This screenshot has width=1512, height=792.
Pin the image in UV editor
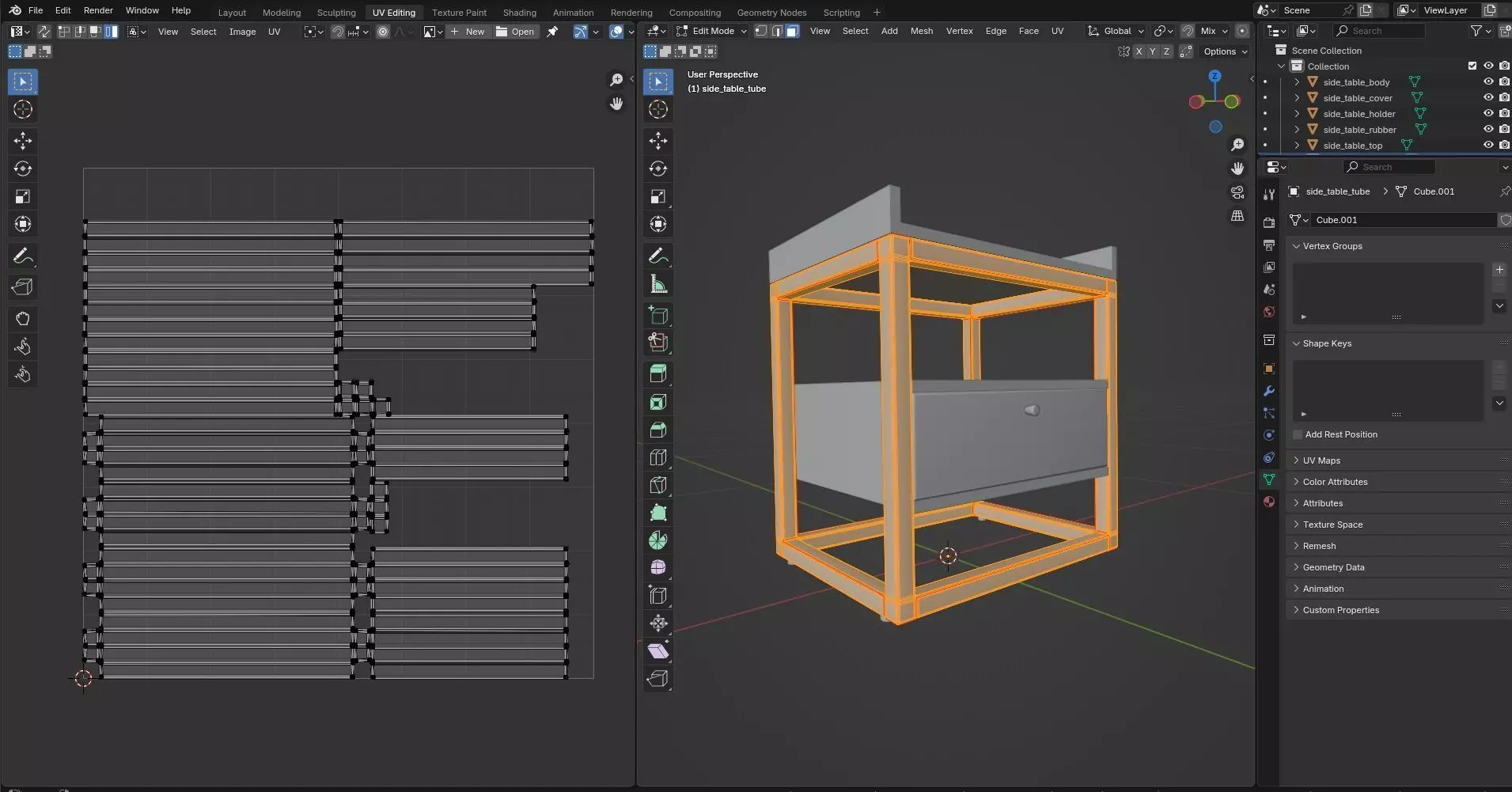[x=553, y=32]
